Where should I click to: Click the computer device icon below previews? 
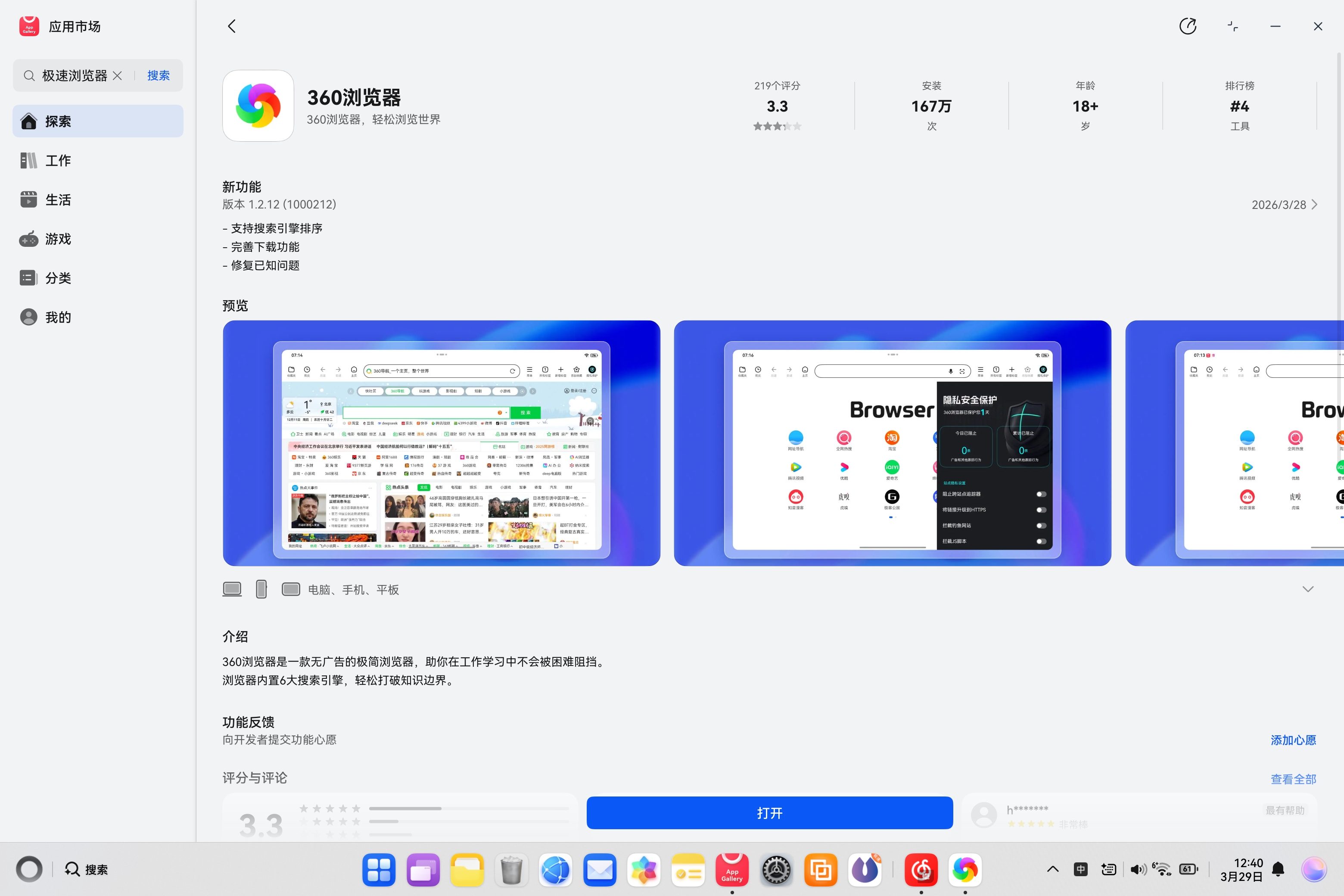click(232, 589)
